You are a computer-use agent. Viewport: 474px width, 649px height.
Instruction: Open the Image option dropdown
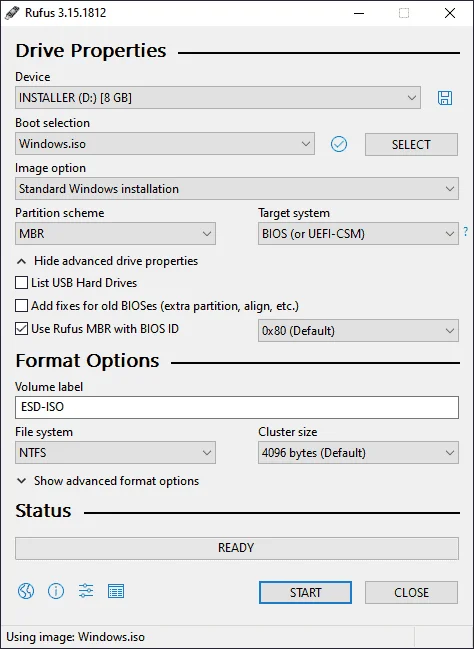237,188
